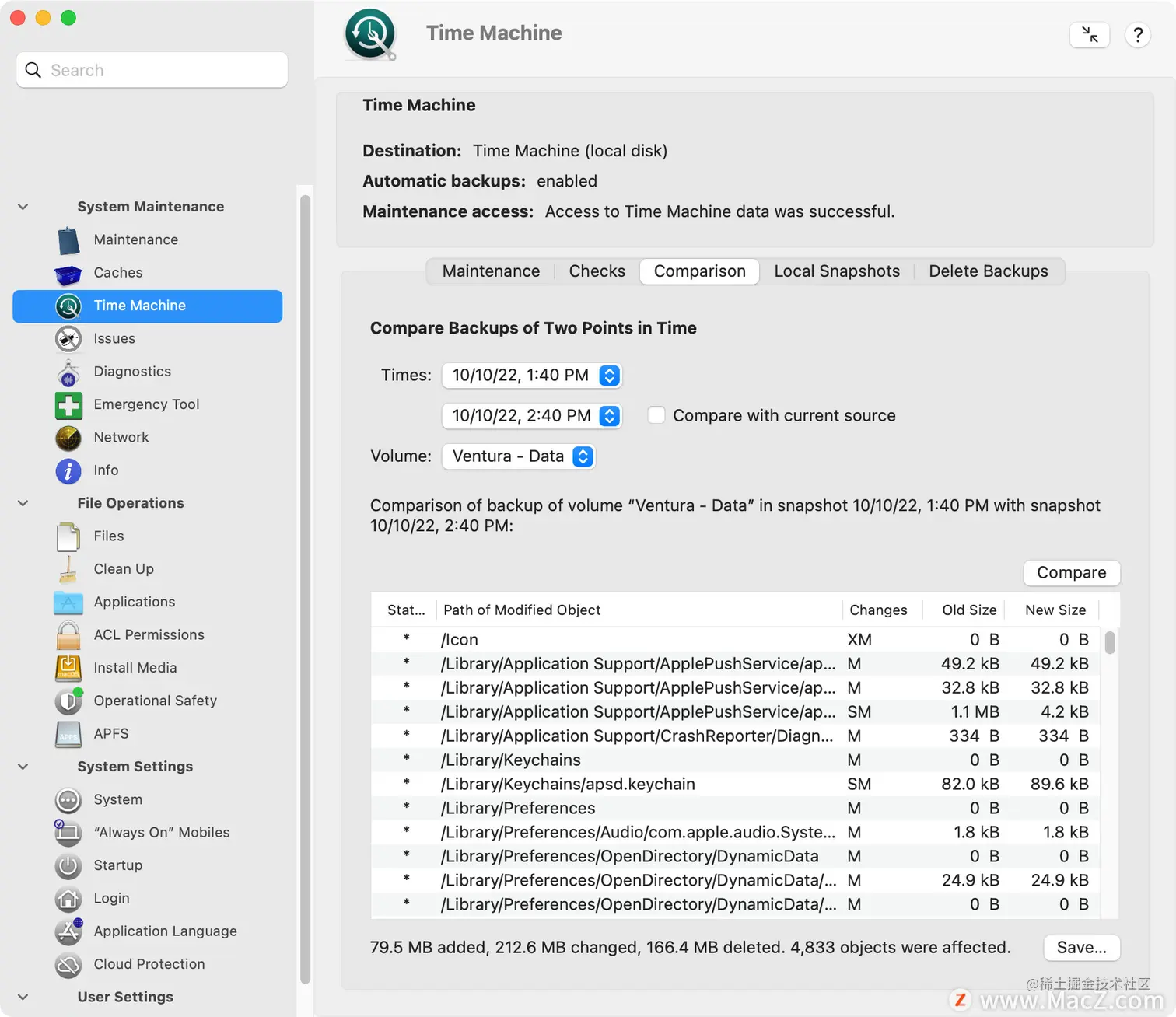Open the Application Language icon
The height and width of the screenshot is (1017, 1176).
pyautogui.click(x=68, y=931)
